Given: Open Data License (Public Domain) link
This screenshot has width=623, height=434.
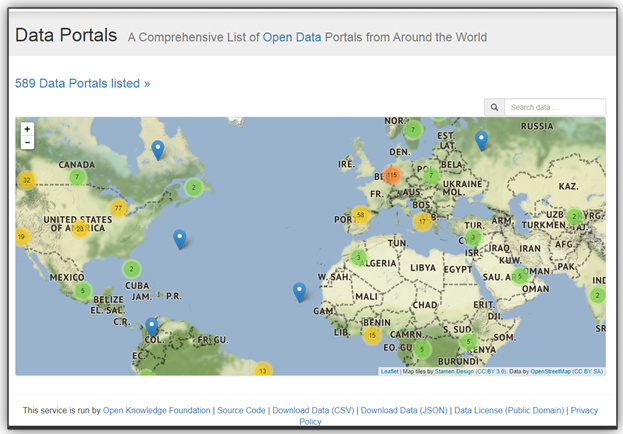Looking at the screenshot, I should [508, 410].
